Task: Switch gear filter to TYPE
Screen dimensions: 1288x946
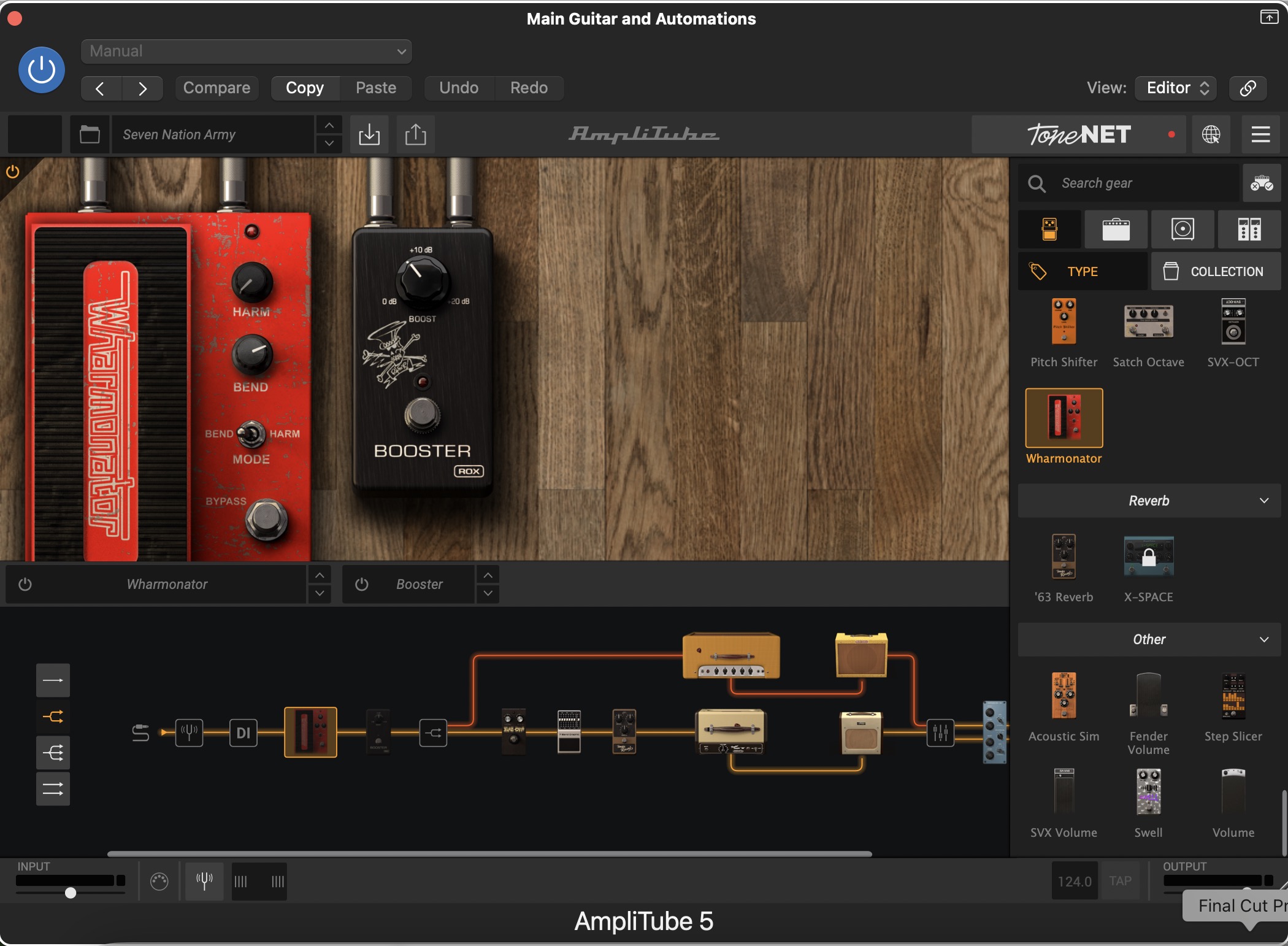Action: click(x=1083, y=271)
